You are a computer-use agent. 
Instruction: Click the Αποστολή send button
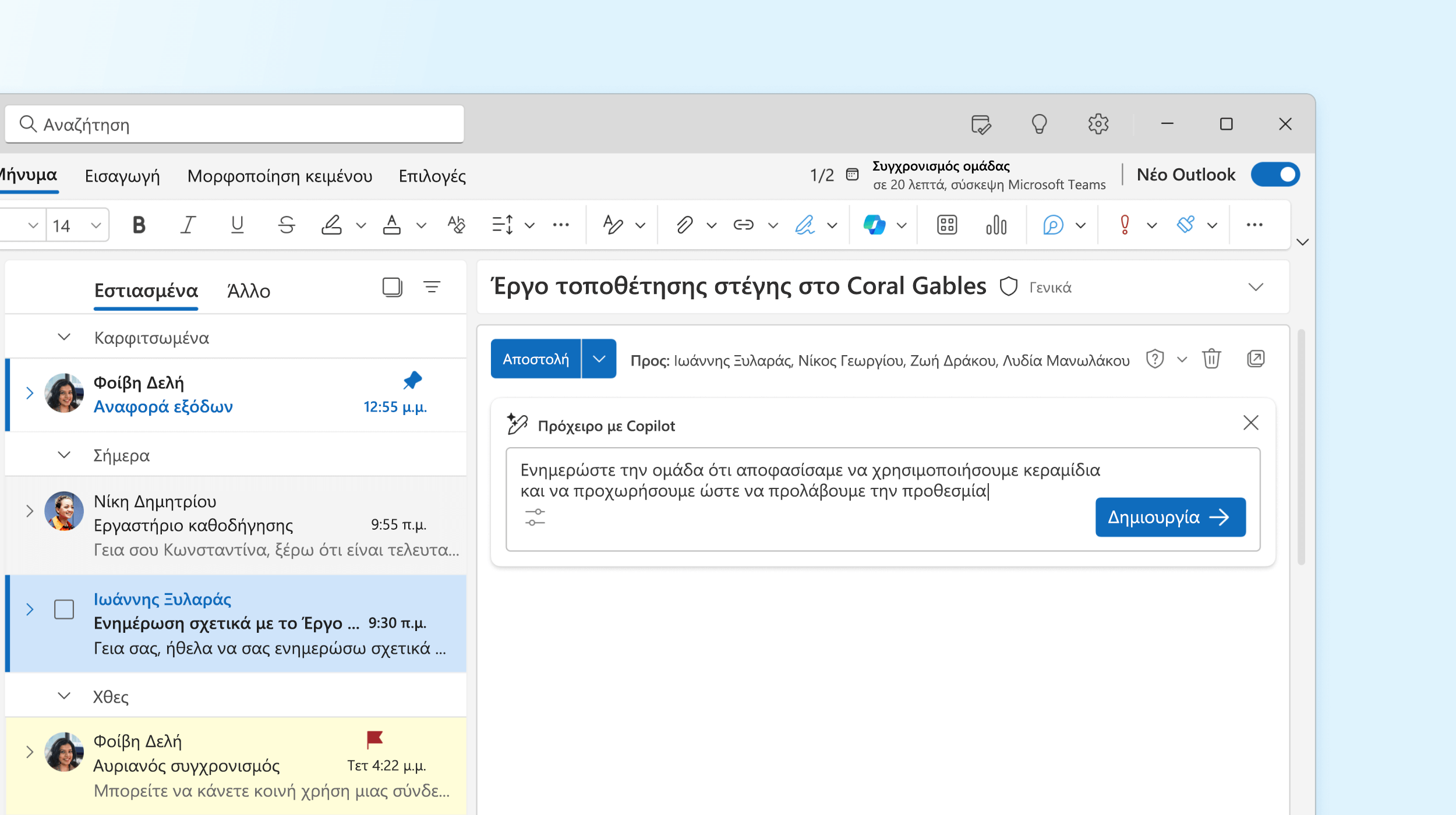(x=536, y=359)
